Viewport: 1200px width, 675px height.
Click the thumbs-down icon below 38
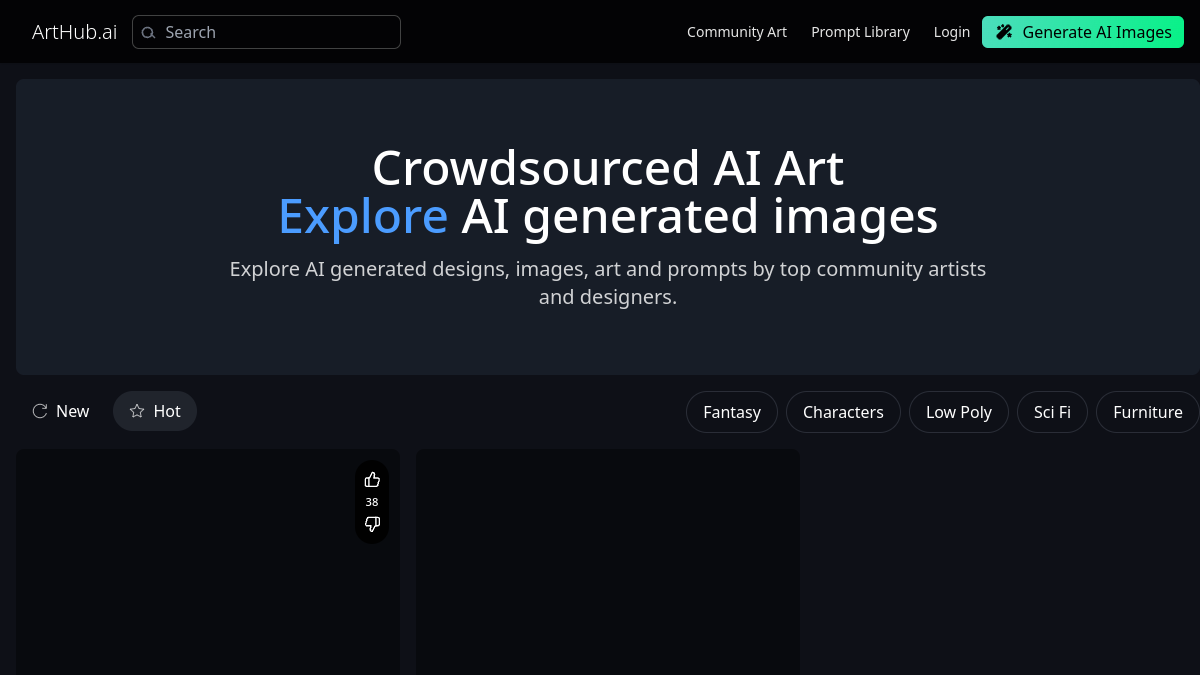[x=372, y=524]
